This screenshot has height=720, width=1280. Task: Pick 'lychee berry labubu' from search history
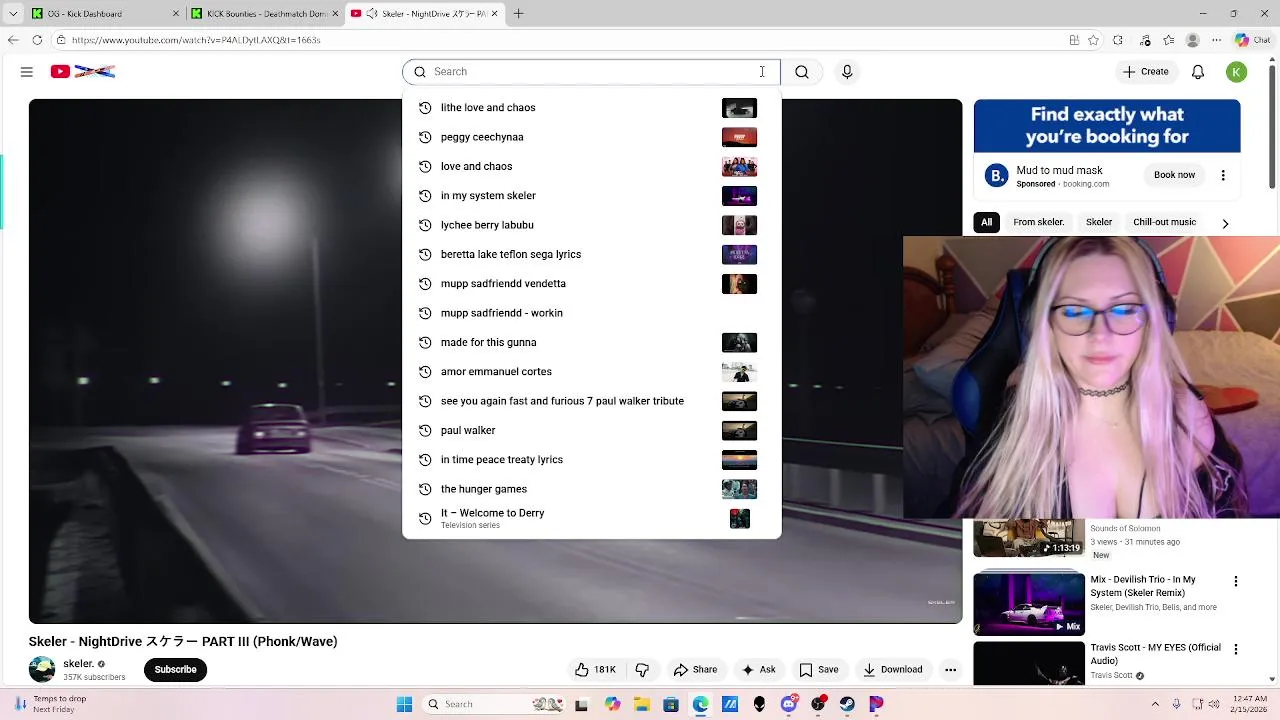(591, 225)
